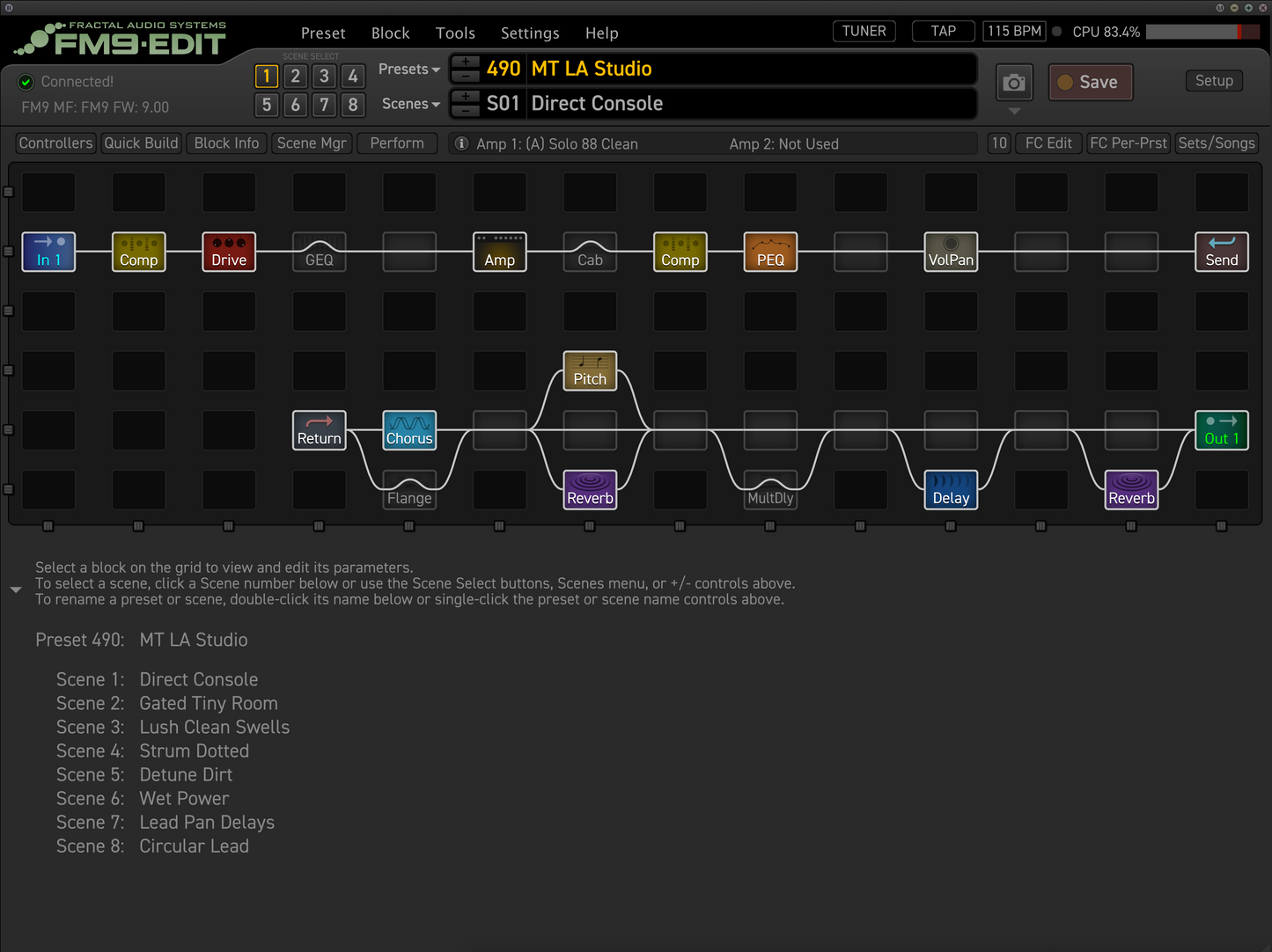
Task: Select the Drive block on the grid
Action: point(229,252)
